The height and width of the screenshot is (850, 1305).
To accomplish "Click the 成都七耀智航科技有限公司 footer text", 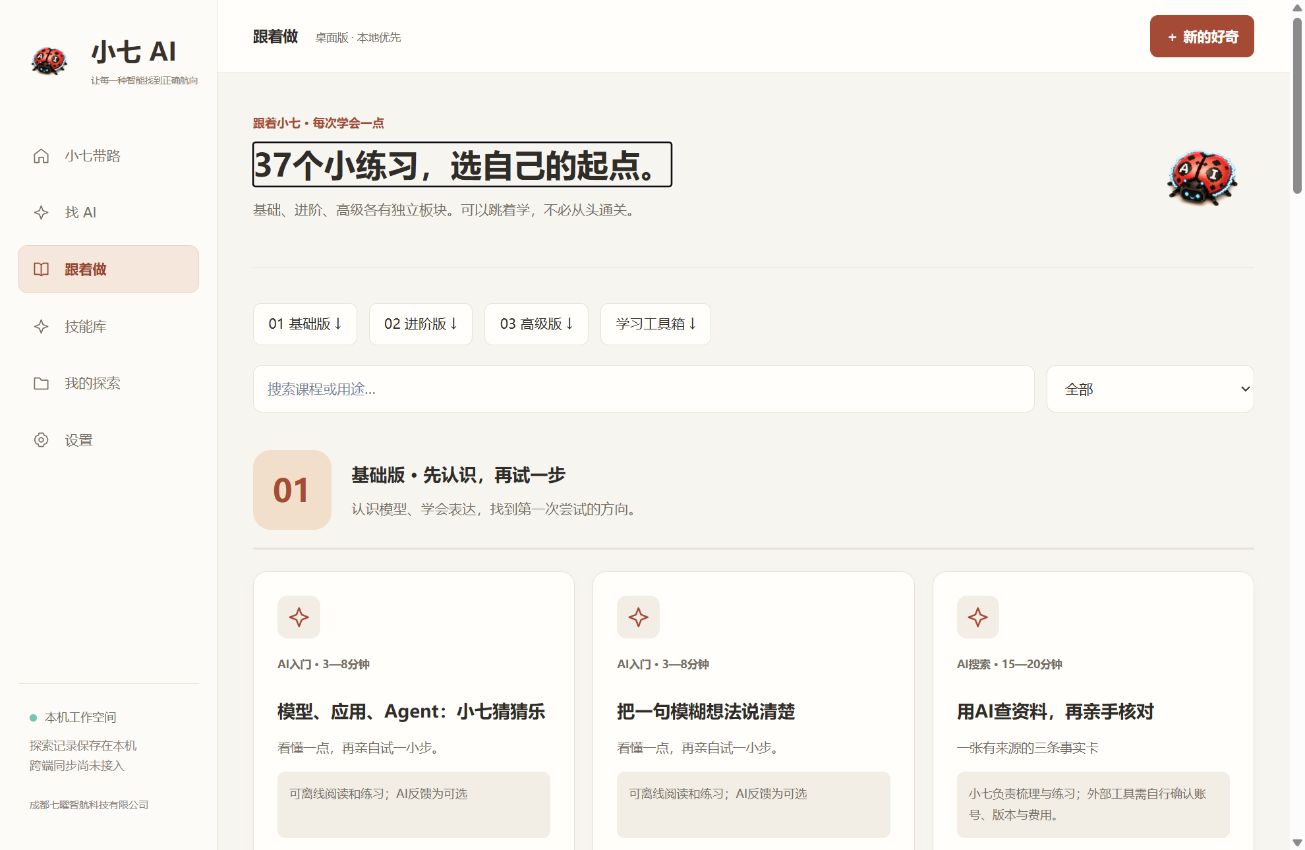I will [89, 805].
